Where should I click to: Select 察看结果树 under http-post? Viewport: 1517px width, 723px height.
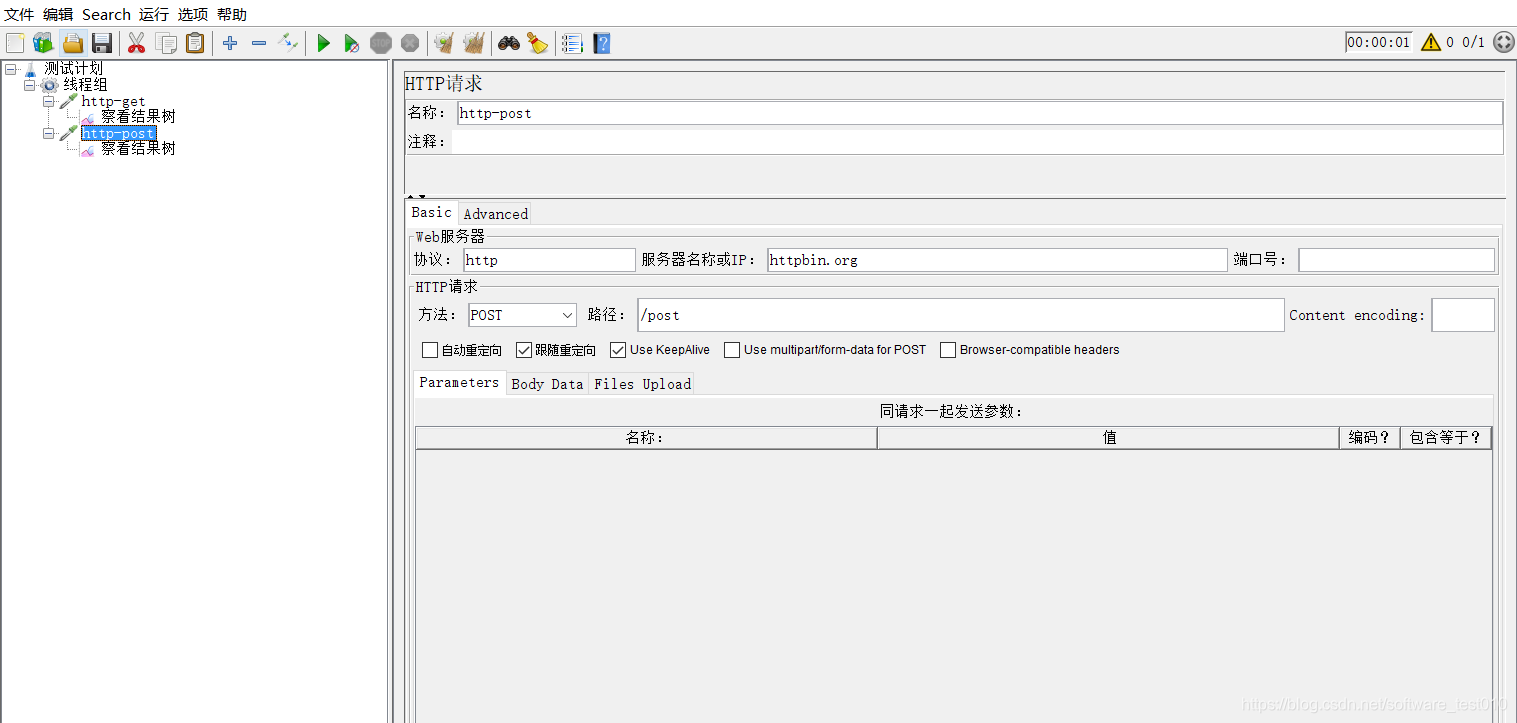tap(138, 149)
